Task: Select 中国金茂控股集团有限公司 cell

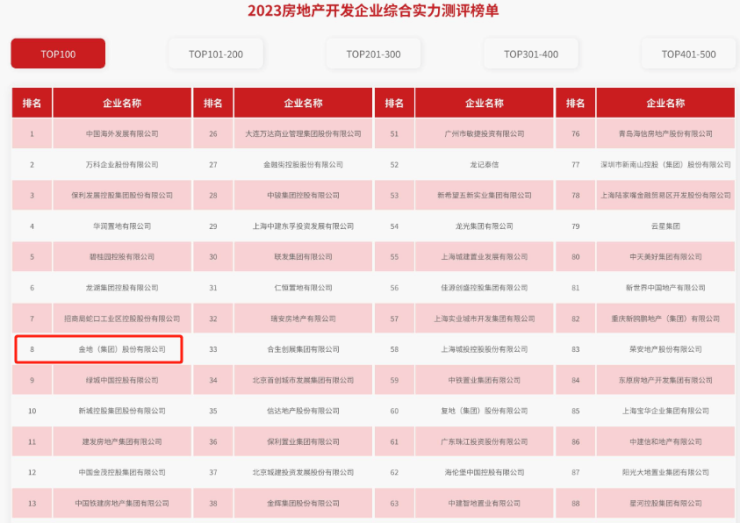Action: (x=122, y=472)
